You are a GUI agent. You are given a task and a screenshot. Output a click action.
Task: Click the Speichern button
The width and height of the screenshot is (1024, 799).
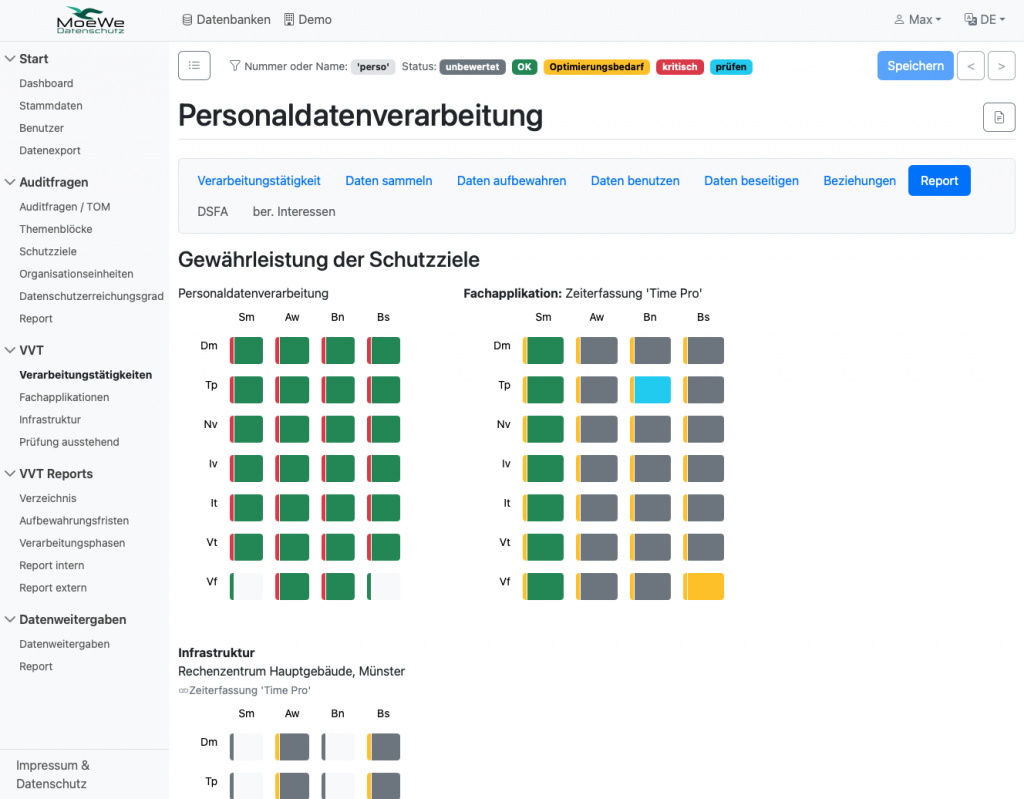tap(914, 66)
